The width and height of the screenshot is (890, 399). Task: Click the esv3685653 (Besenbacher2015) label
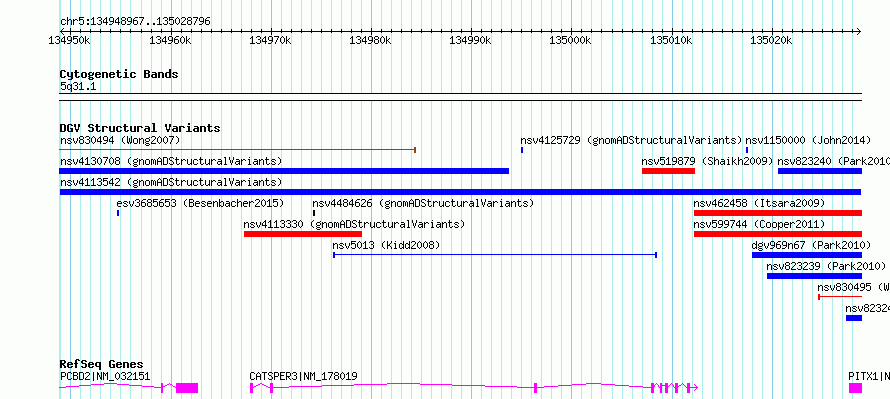[200, 203]
